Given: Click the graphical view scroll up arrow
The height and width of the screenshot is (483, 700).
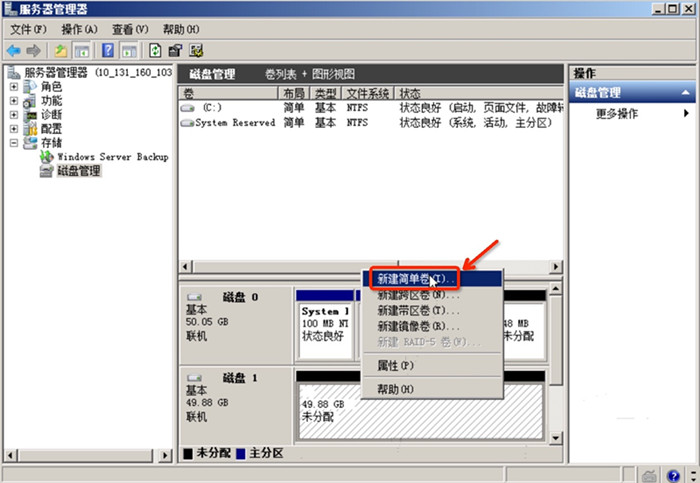Looking at the screenshot, I should pos(556,289).
